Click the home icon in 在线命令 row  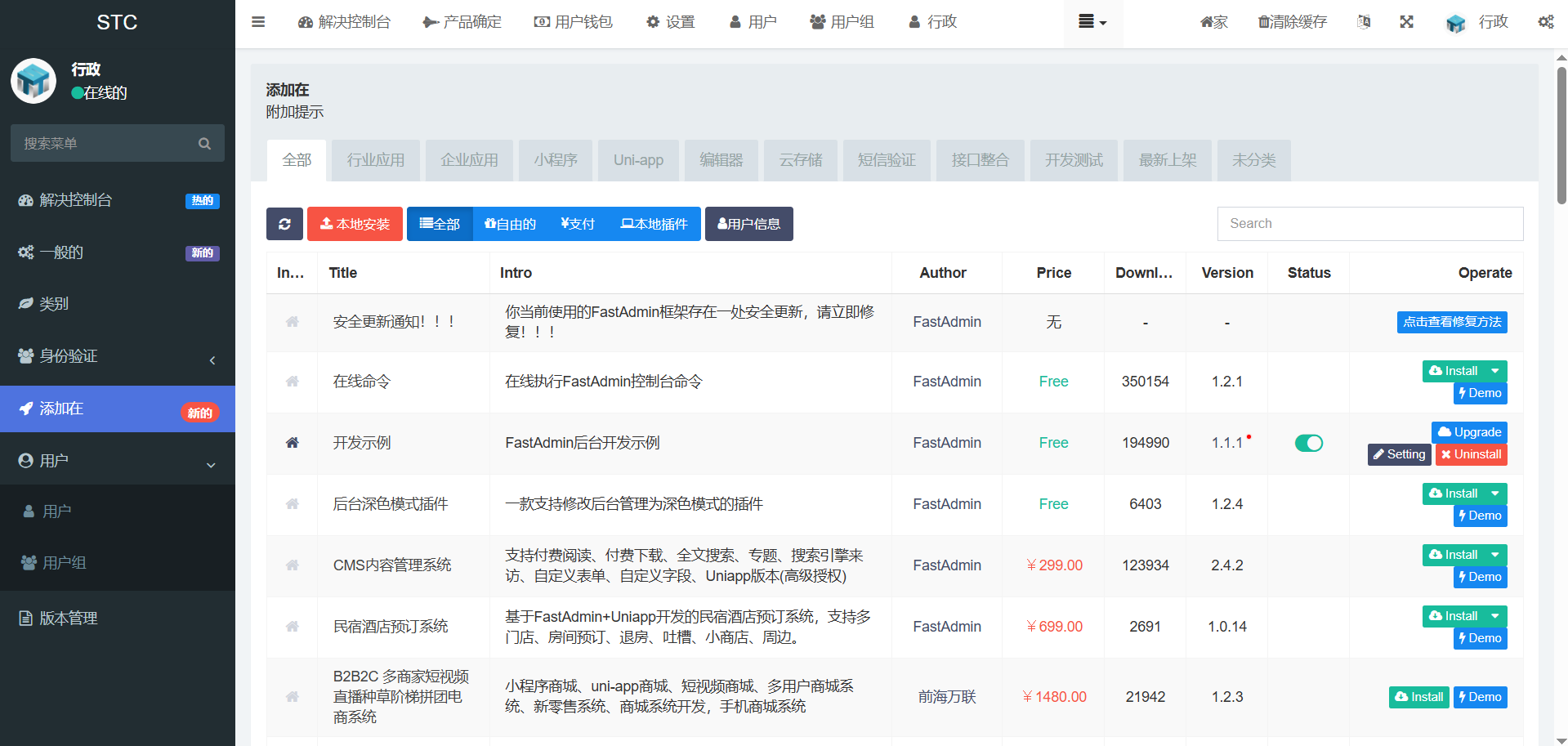[292, 382]
